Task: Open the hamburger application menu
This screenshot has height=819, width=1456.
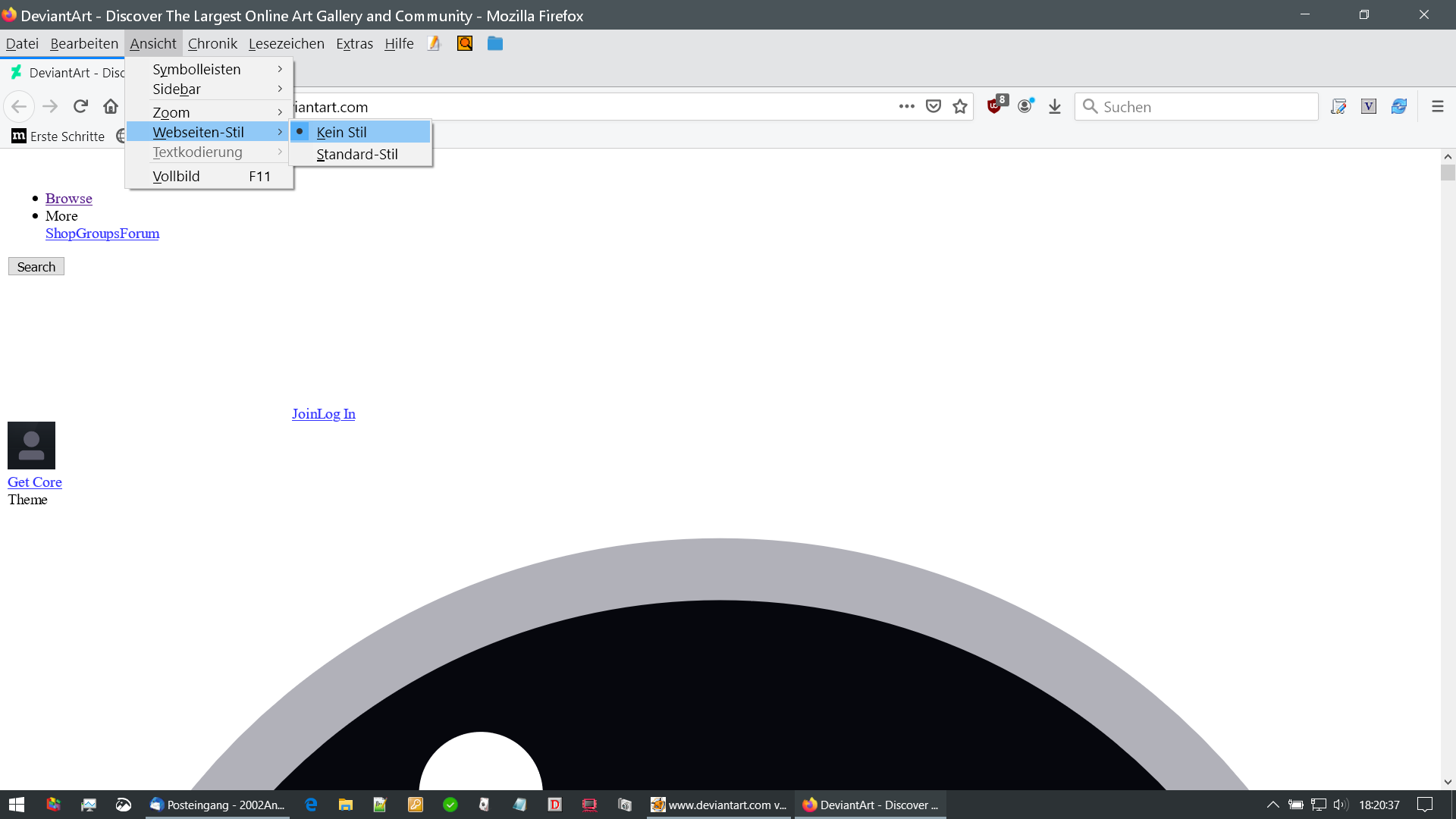Action: coord(1437,106)
